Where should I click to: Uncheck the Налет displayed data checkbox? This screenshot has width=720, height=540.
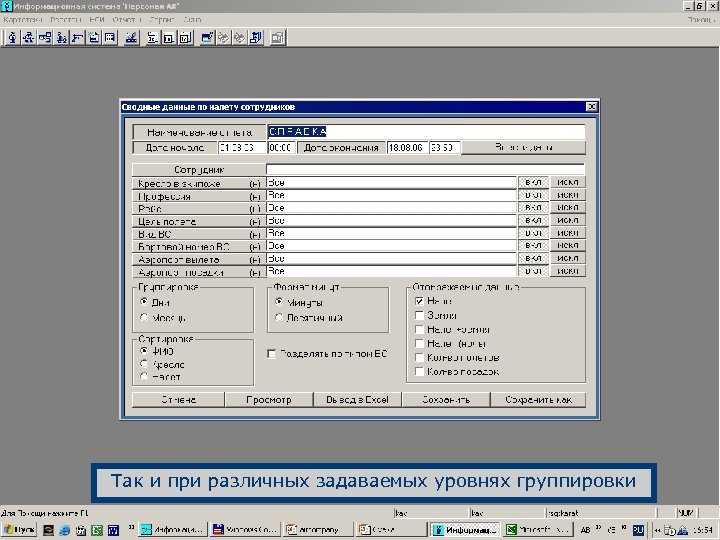point(419,301)
